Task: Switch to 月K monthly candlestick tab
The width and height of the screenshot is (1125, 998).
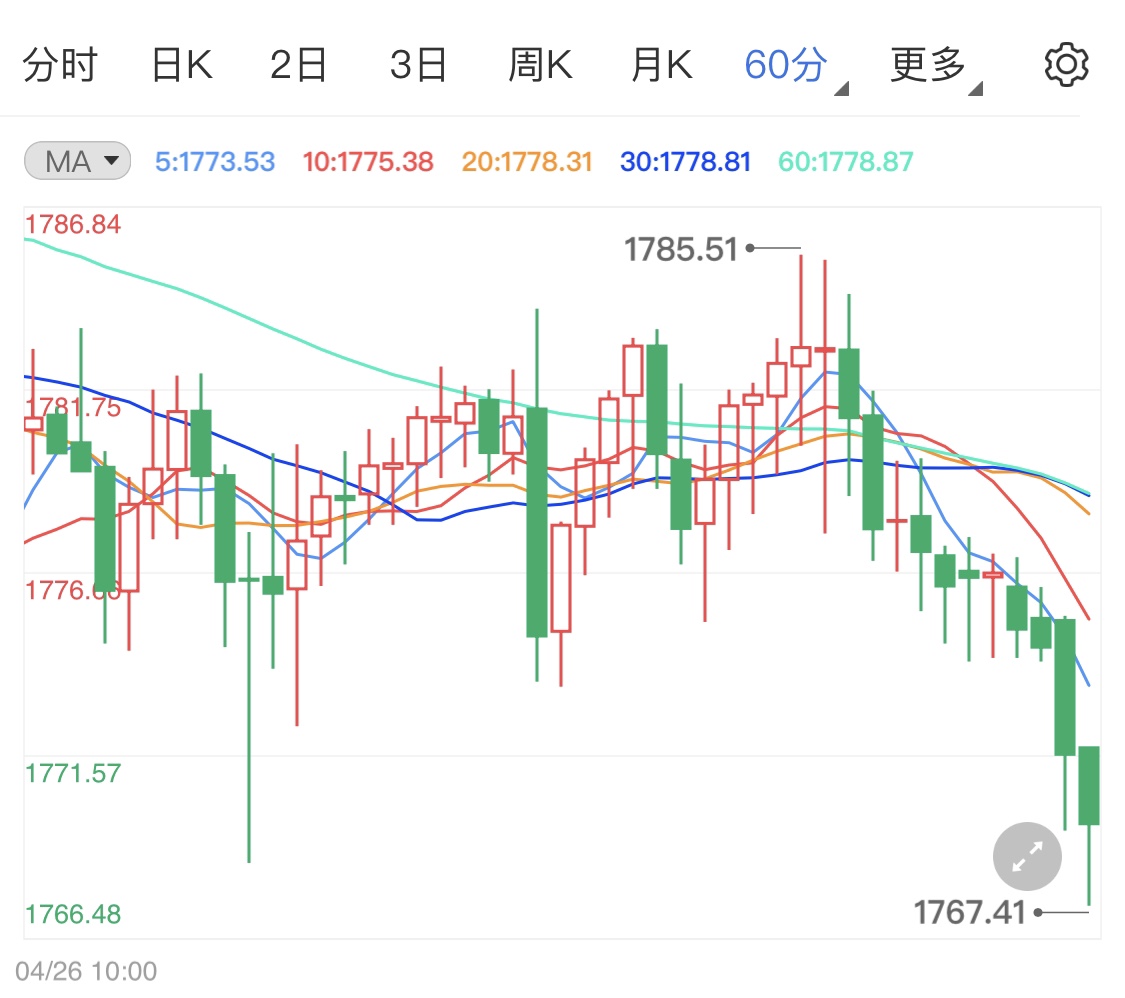Action: click(x=662, y=65)
